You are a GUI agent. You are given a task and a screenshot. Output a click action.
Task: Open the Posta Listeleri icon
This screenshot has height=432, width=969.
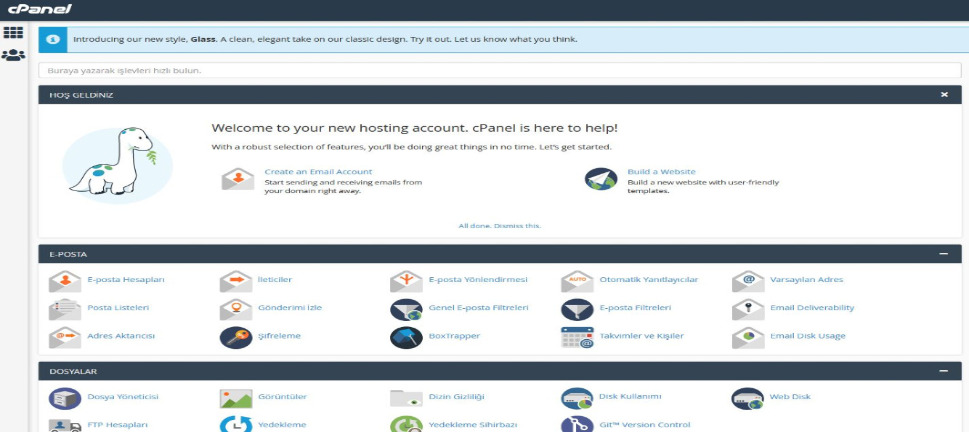[x=65, y=309]
